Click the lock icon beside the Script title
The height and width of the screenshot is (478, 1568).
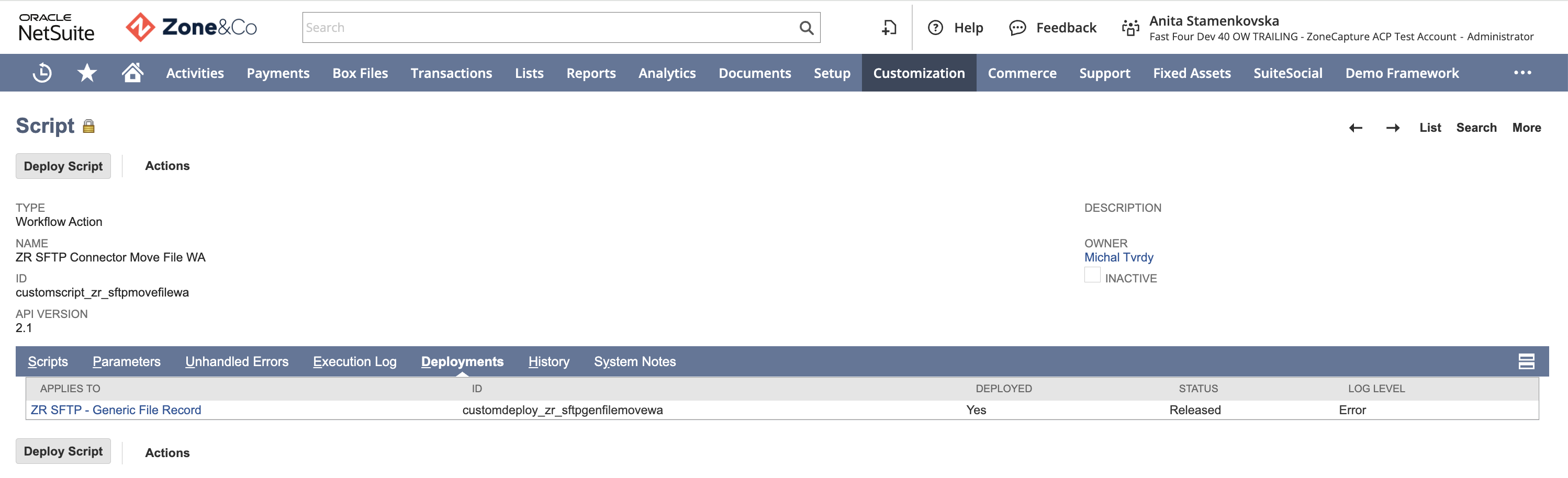[89, 127]
